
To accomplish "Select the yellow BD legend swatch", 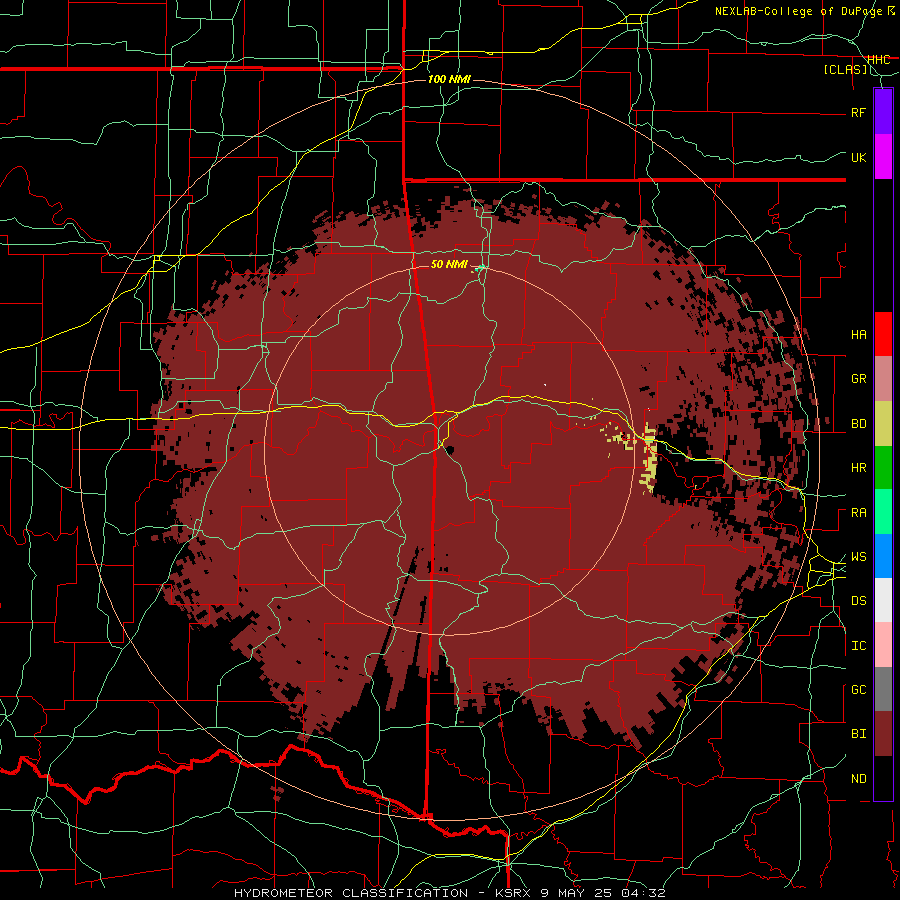I will 883,424.
